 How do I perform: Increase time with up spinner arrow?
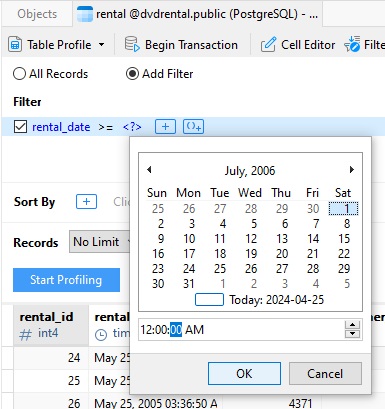tap(352, 325)
